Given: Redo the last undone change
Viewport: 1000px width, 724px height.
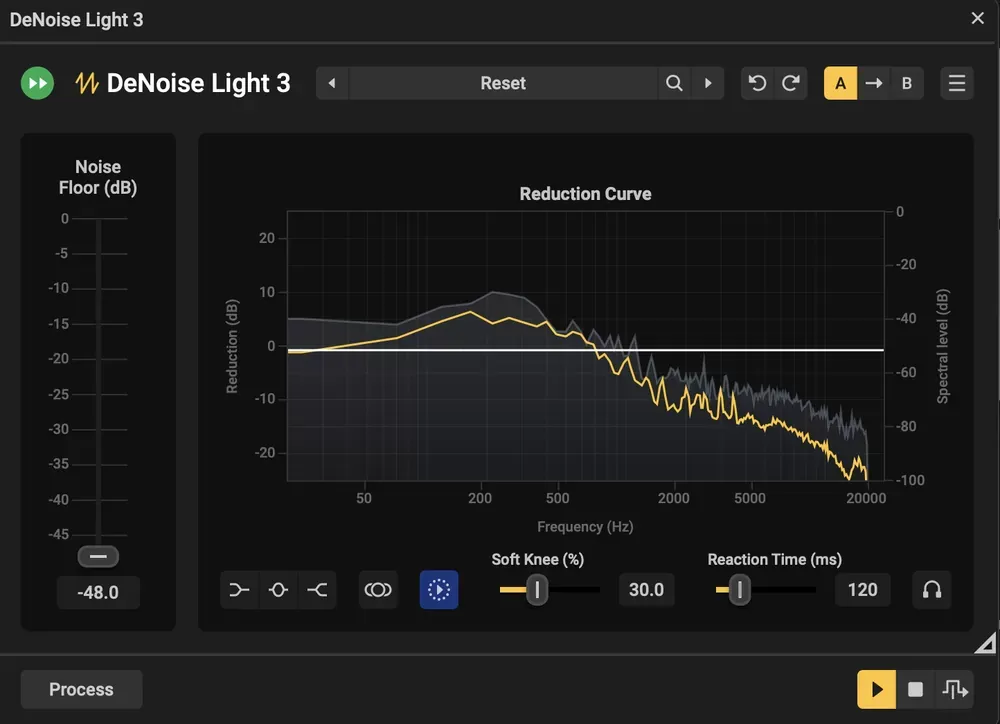Looking at the screenshot, I should (x=791, y=83).
